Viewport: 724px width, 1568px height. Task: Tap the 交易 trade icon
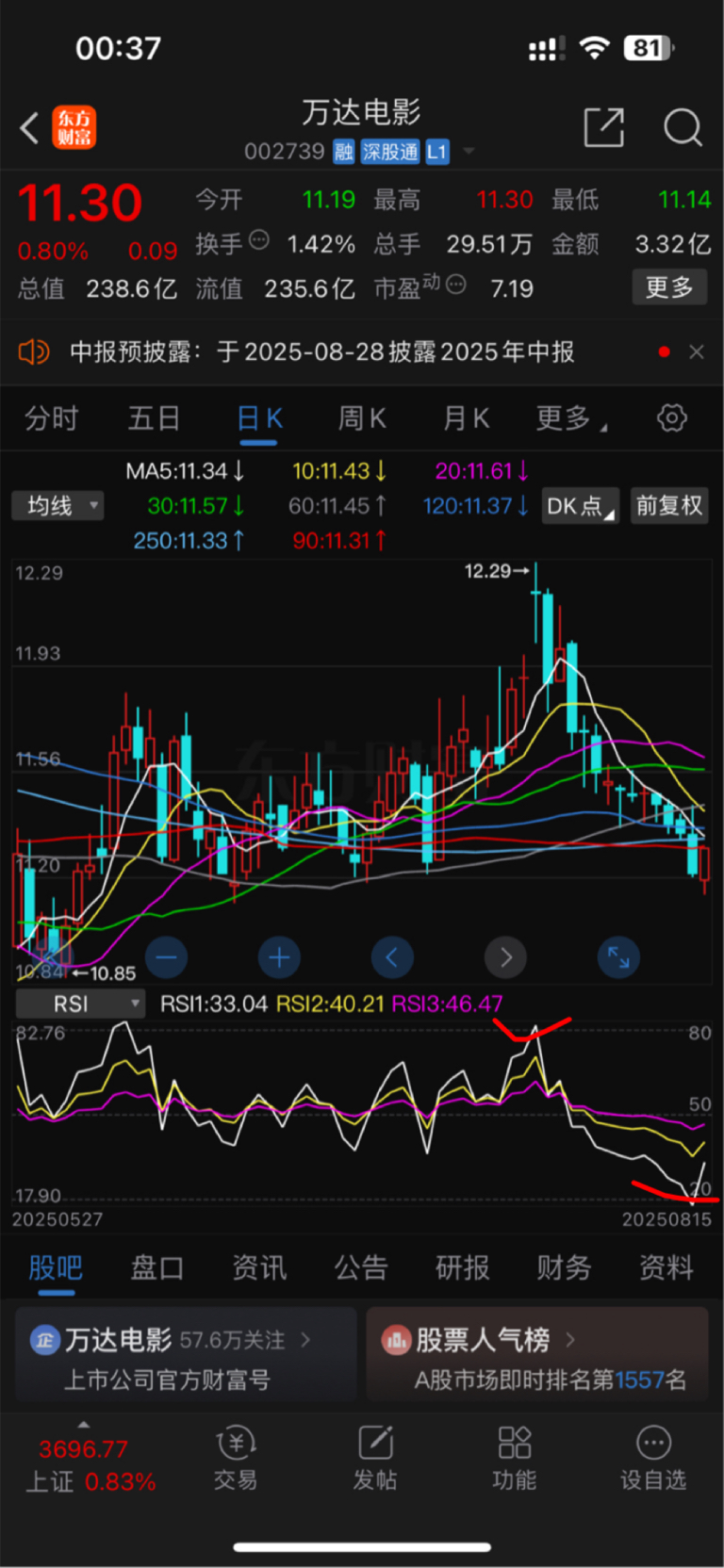tap(236, 1459)
